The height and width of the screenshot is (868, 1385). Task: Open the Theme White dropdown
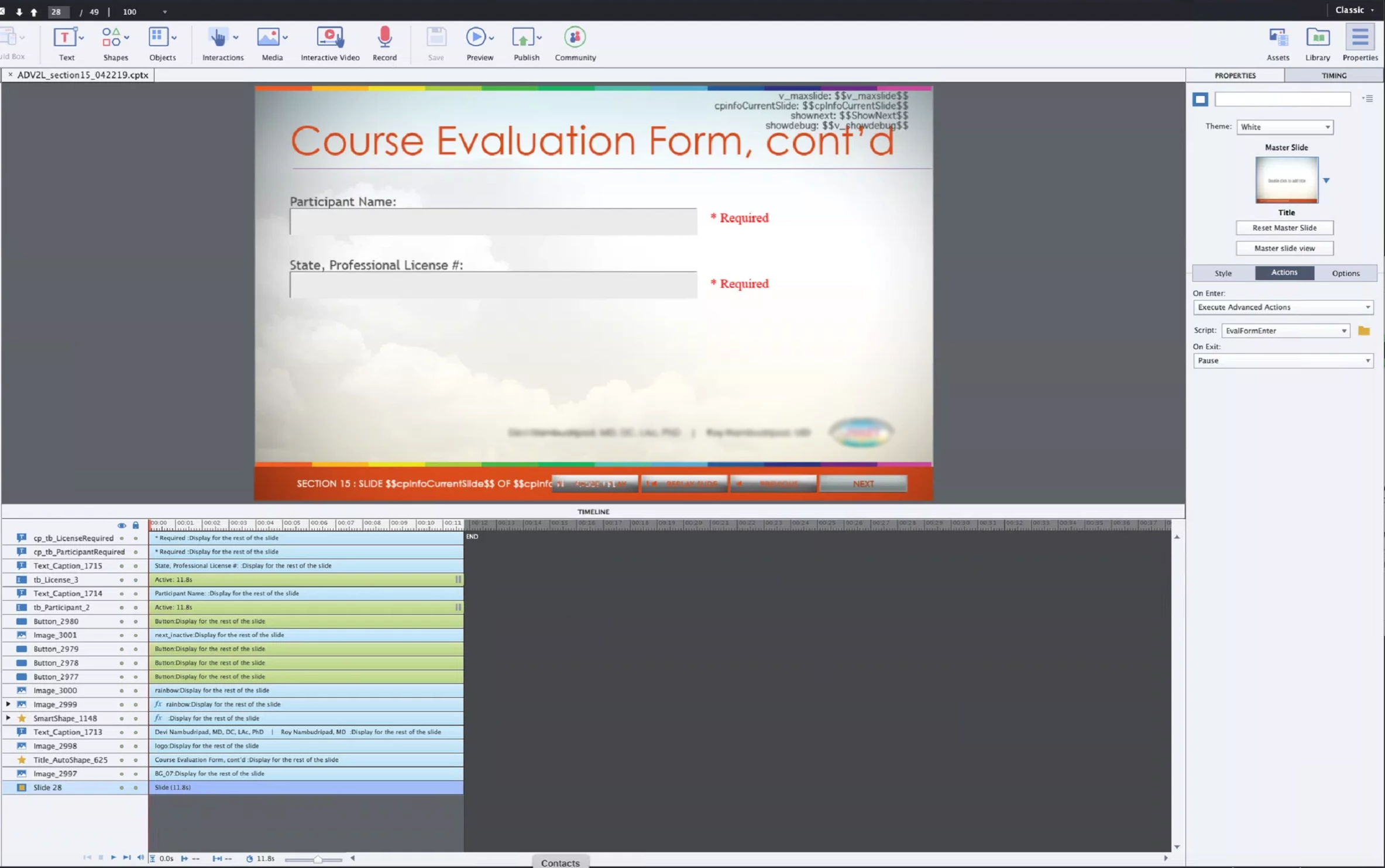point(1284,127)
